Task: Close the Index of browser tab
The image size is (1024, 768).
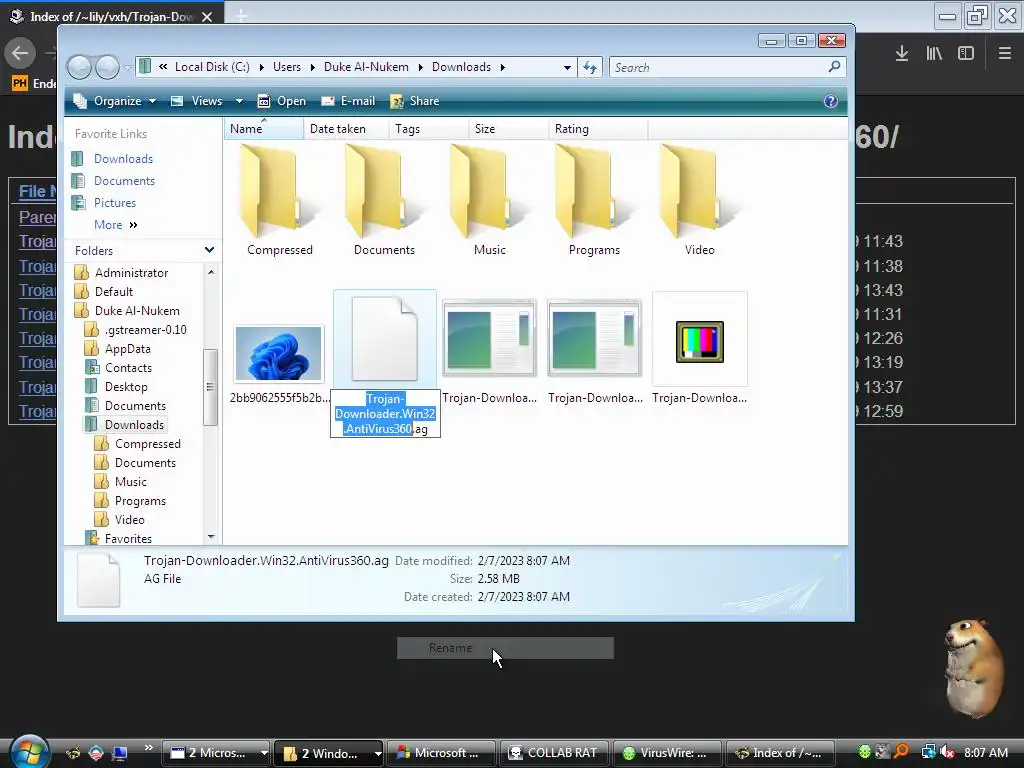Action: 207,17
